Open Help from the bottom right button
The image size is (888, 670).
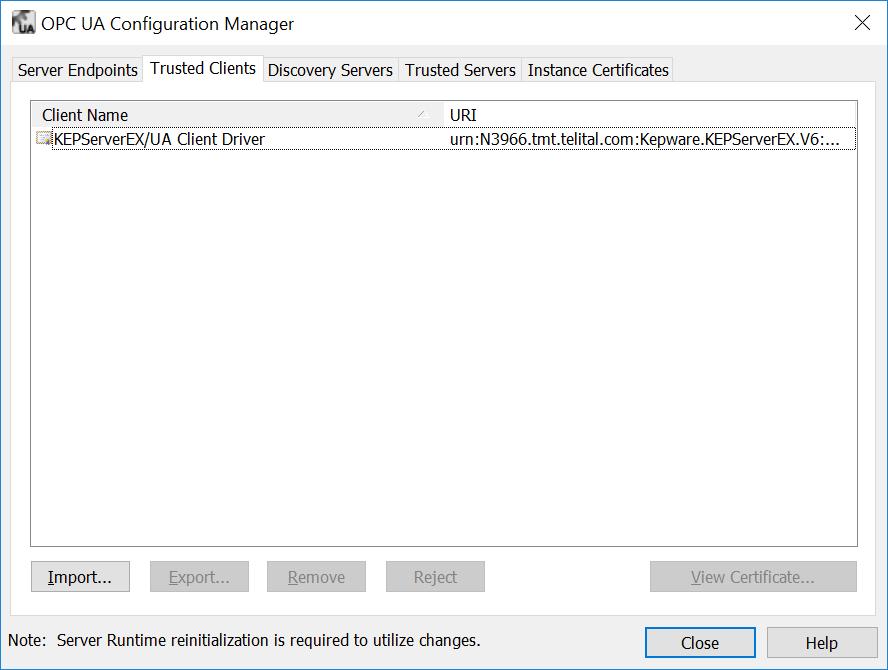point(821,643)
